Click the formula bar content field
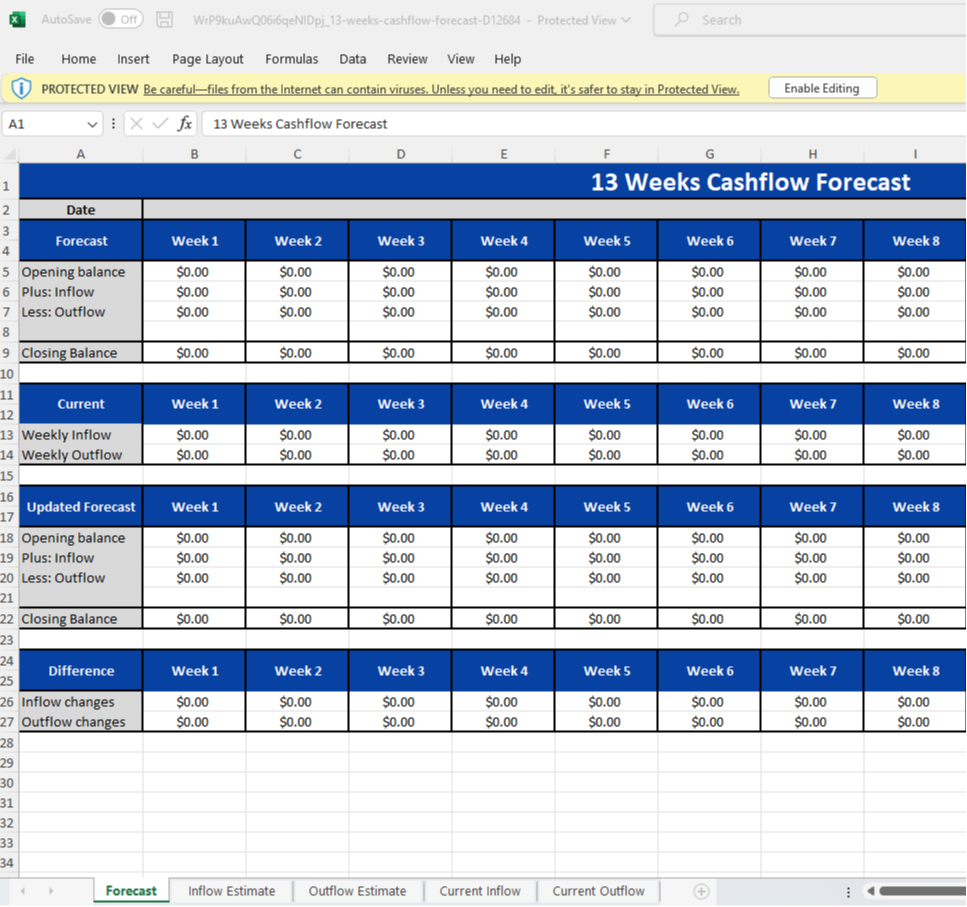This screenshot has height=907, width=967. (x=584, y=124)
